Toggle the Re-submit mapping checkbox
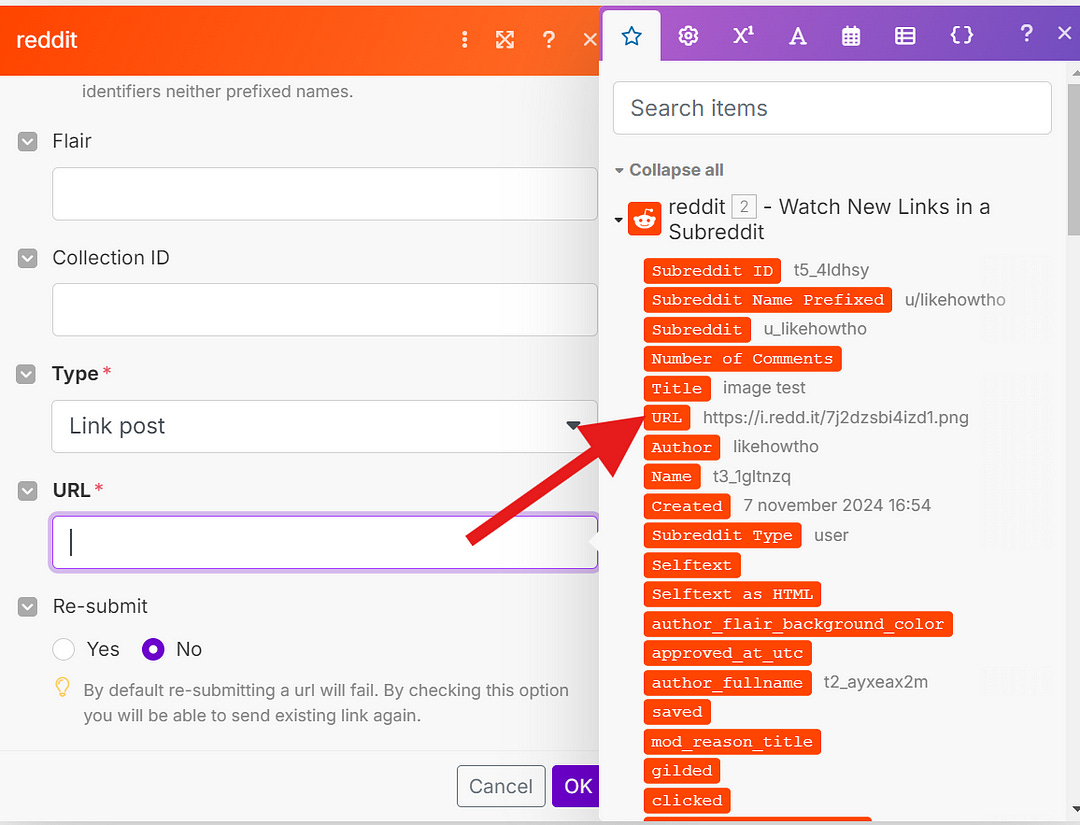1080x825 pixels. (x=28, y=607)
